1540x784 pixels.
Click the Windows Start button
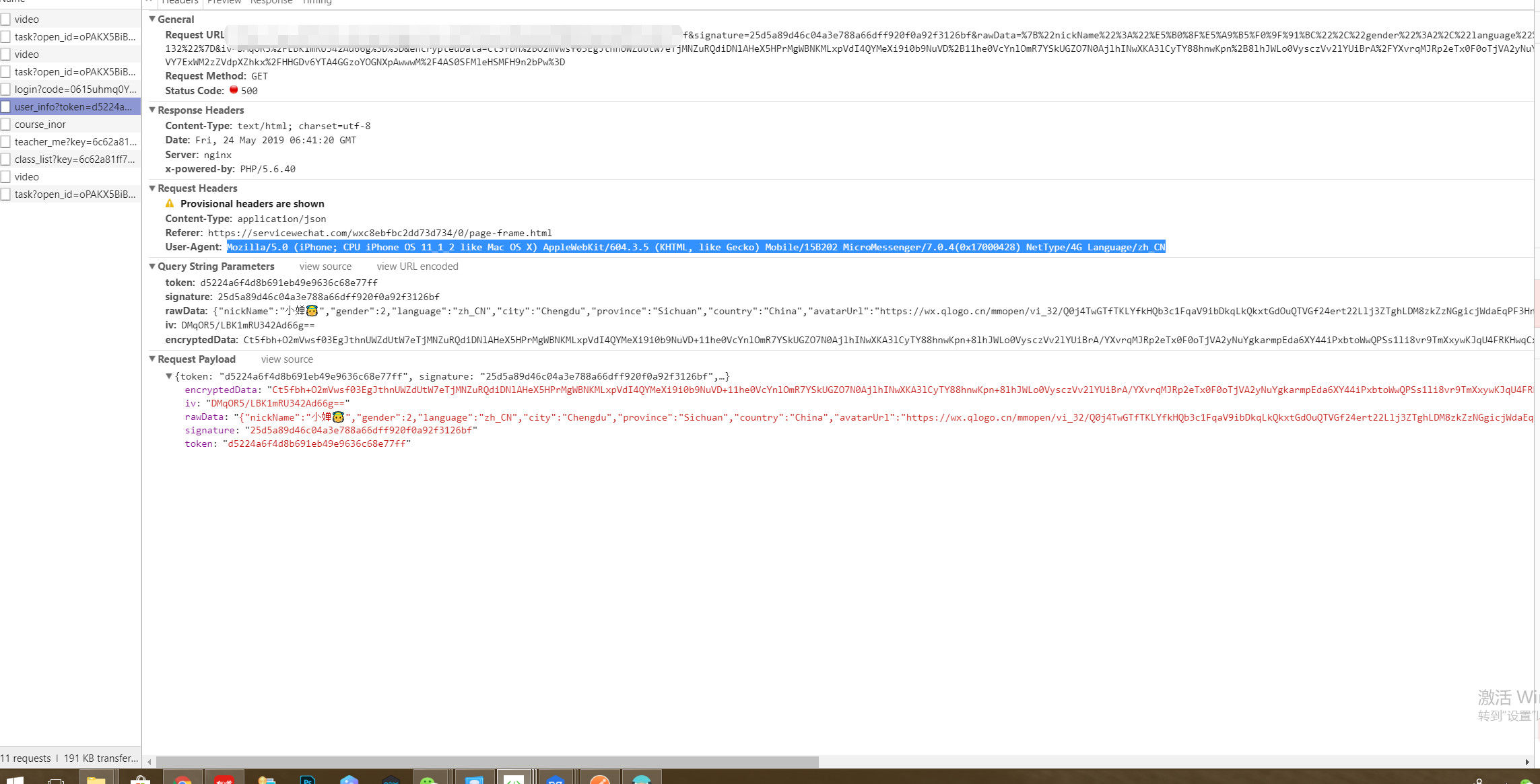(15, 779)
